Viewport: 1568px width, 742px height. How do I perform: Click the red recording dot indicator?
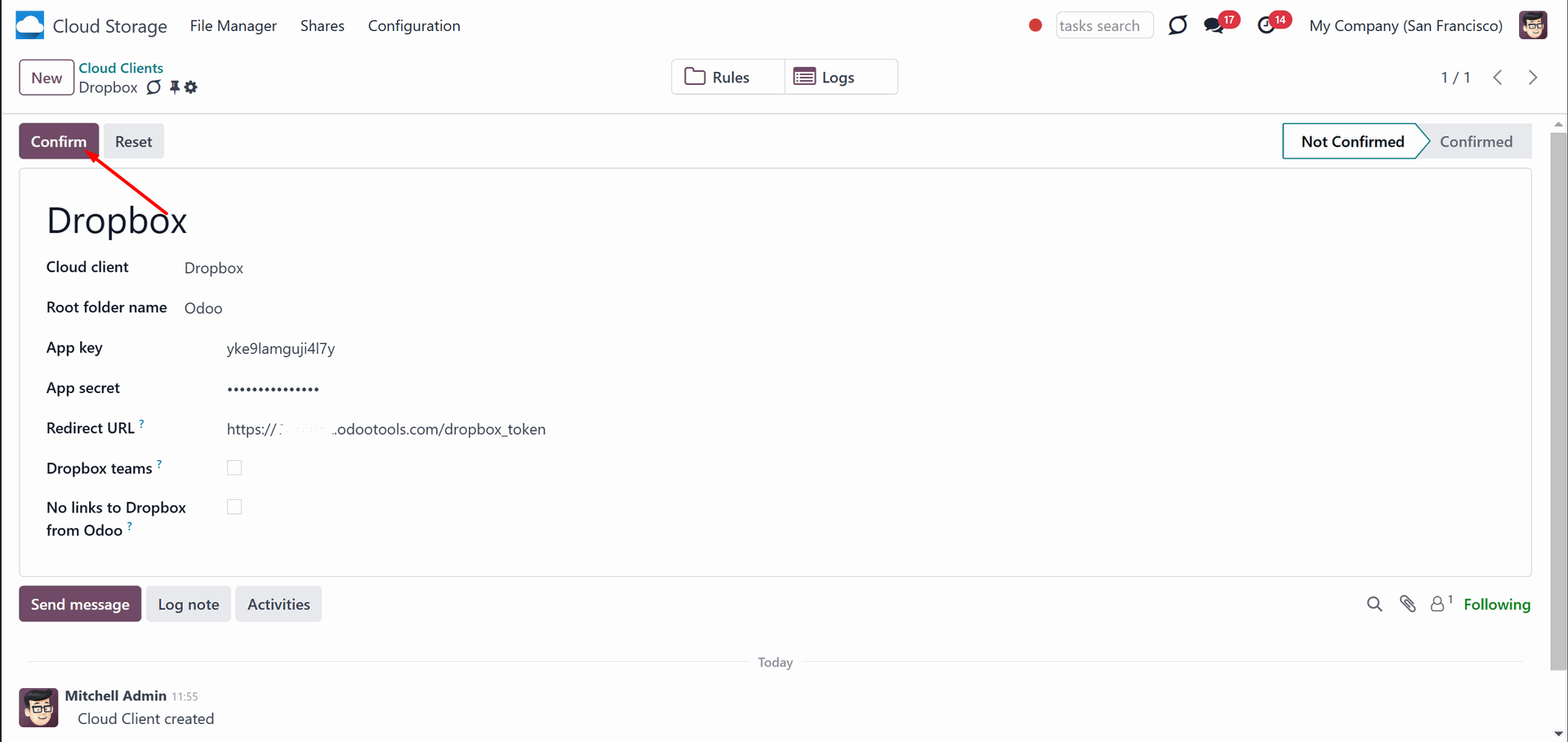(1036, 25)
